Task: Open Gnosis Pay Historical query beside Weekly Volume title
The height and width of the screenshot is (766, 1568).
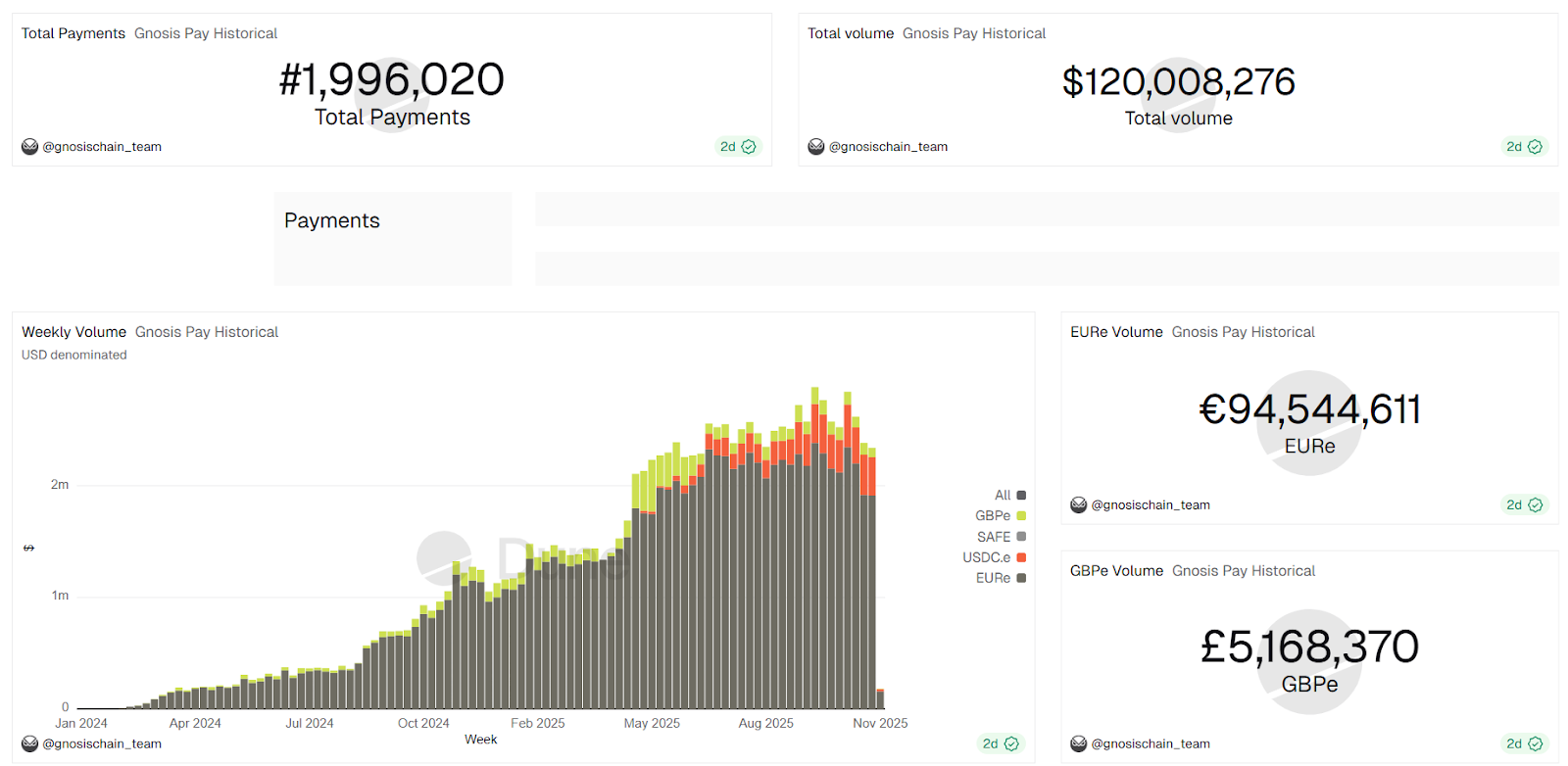Action: [x=207, y=332]
